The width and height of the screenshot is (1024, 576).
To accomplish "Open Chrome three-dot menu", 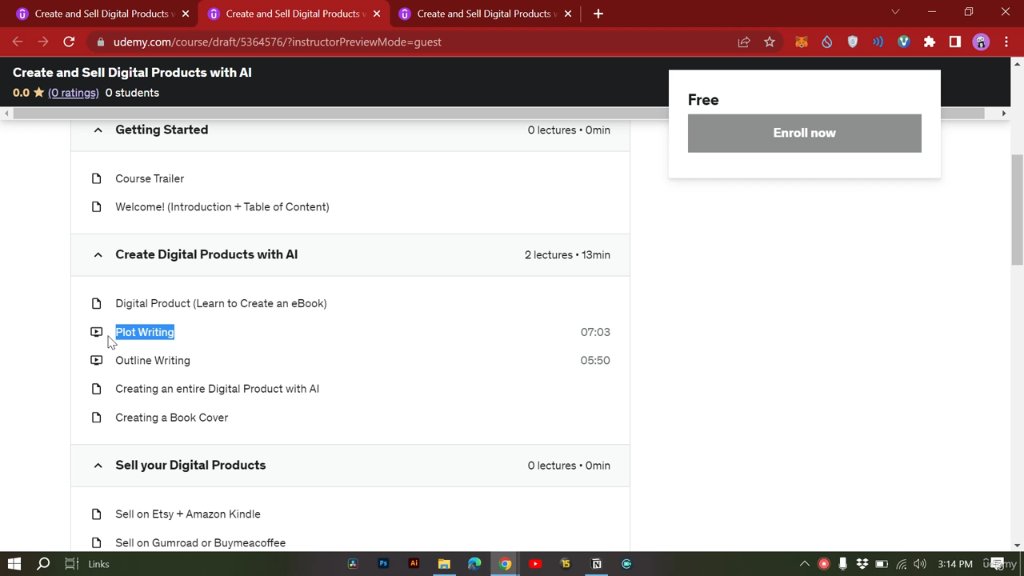I will [x=1006, y=42].
